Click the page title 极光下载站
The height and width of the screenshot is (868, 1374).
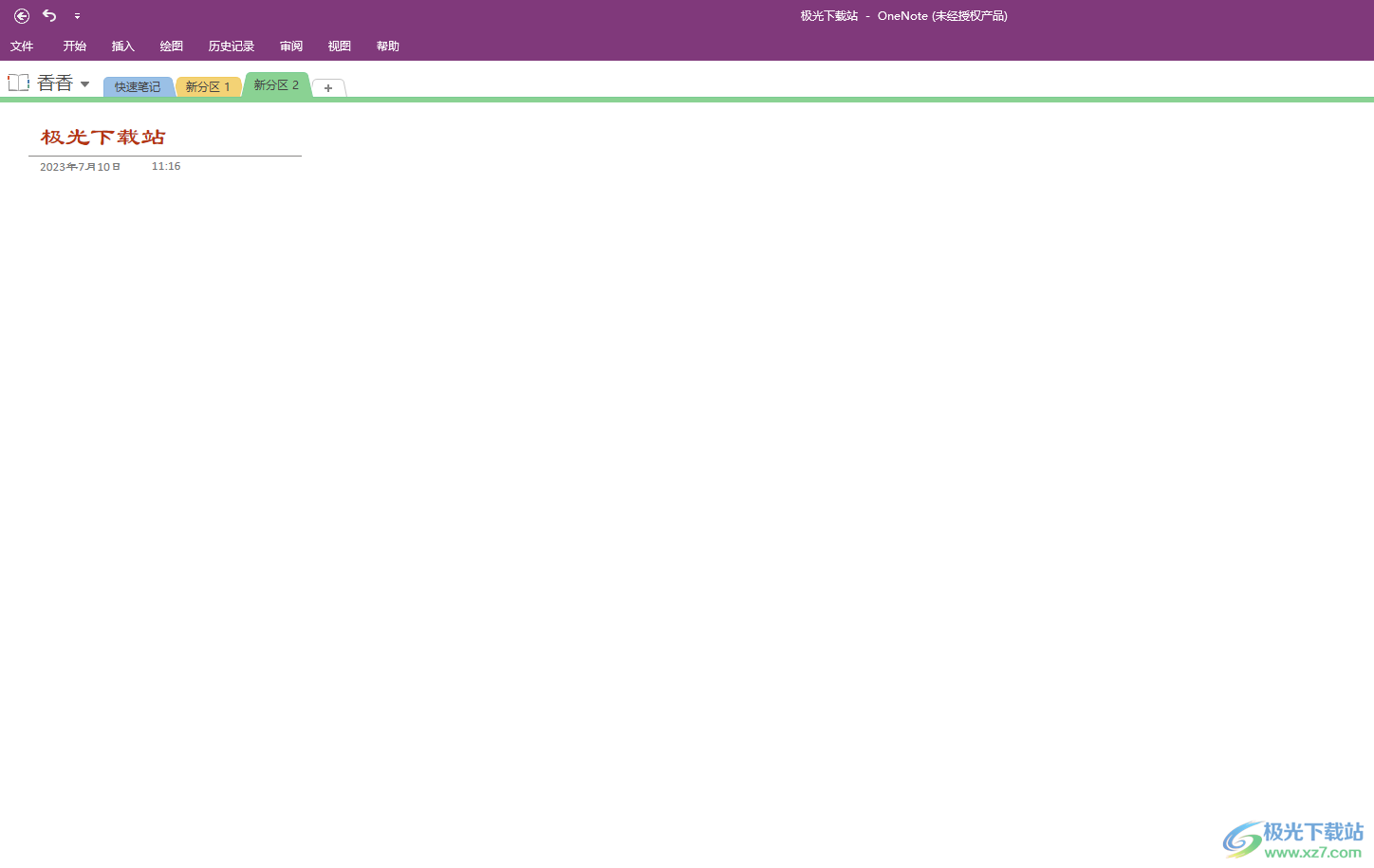(103, 138)
